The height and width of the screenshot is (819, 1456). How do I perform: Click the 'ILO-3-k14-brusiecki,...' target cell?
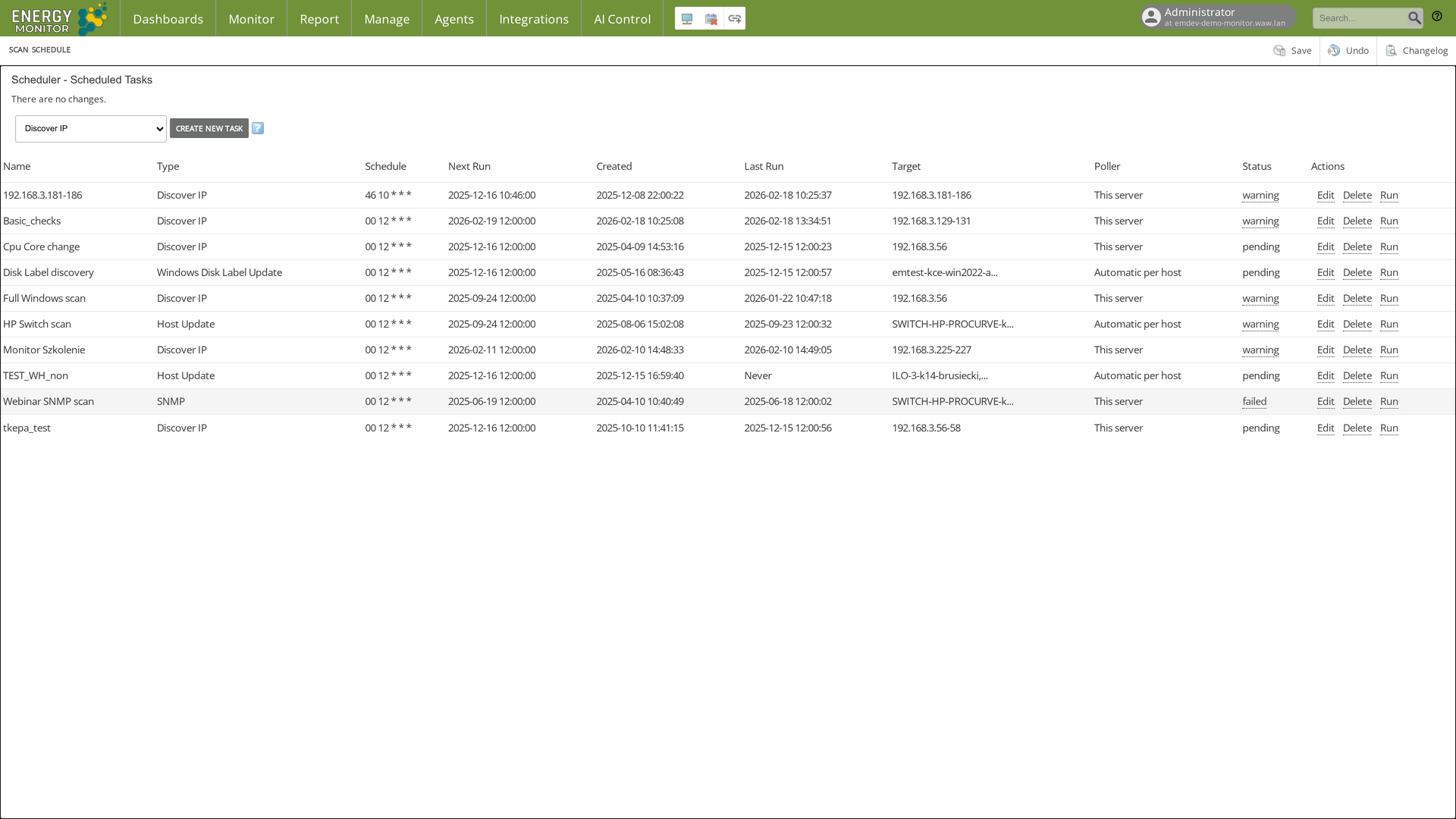[x=940, y=376]
